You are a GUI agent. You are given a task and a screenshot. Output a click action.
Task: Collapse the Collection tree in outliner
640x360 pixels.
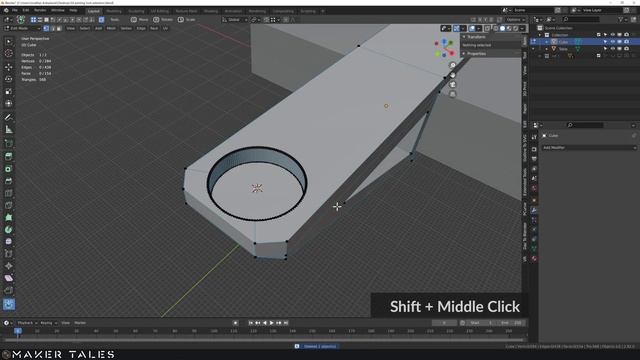[x=540, y=35]
